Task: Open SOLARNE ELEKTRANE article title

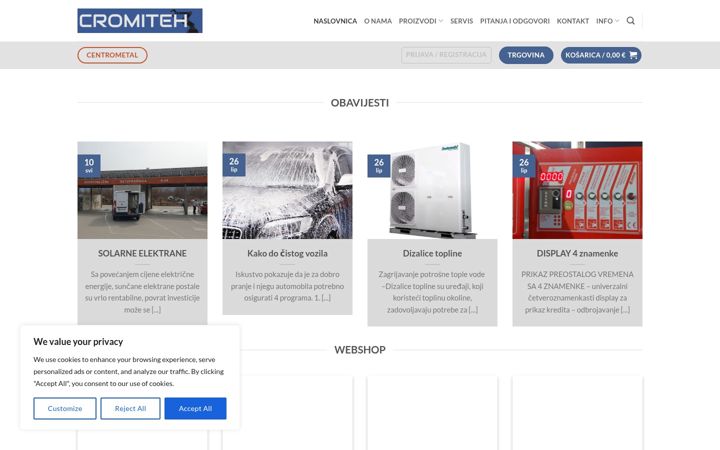Action: pos(142,253)
